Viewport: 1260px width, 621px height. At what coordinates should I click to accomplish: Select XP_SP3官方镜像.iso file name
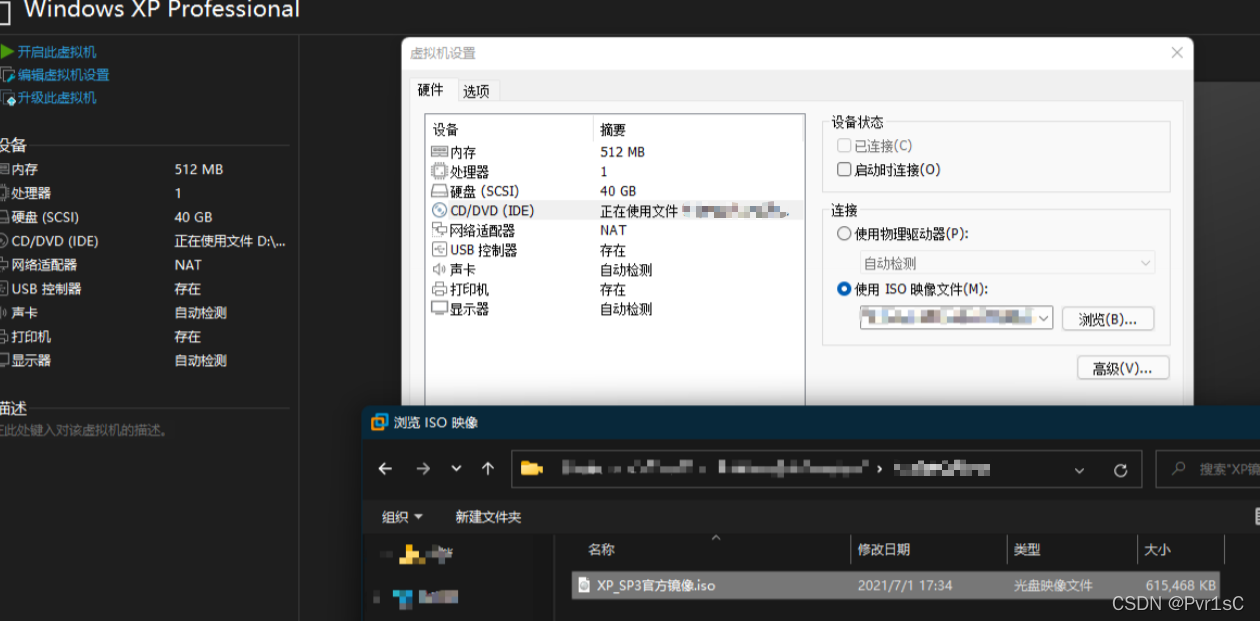pyautogui.click(x=656, y=585)
